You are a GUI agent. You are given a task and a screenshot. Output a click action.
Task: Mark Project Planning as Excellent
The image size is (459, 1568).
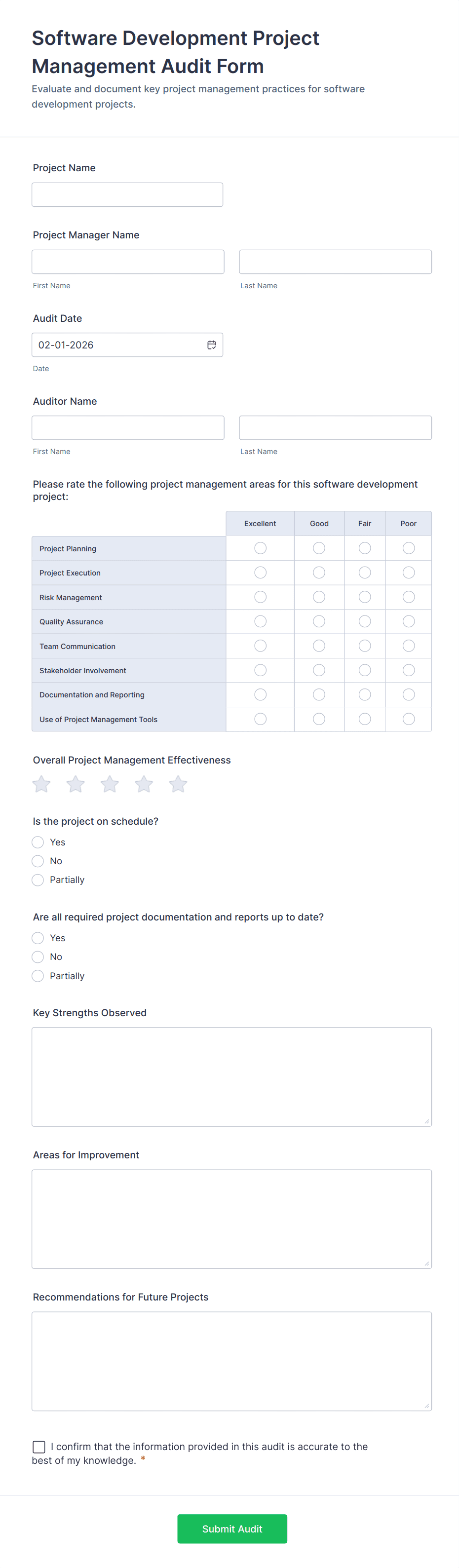tap(260, 548)
